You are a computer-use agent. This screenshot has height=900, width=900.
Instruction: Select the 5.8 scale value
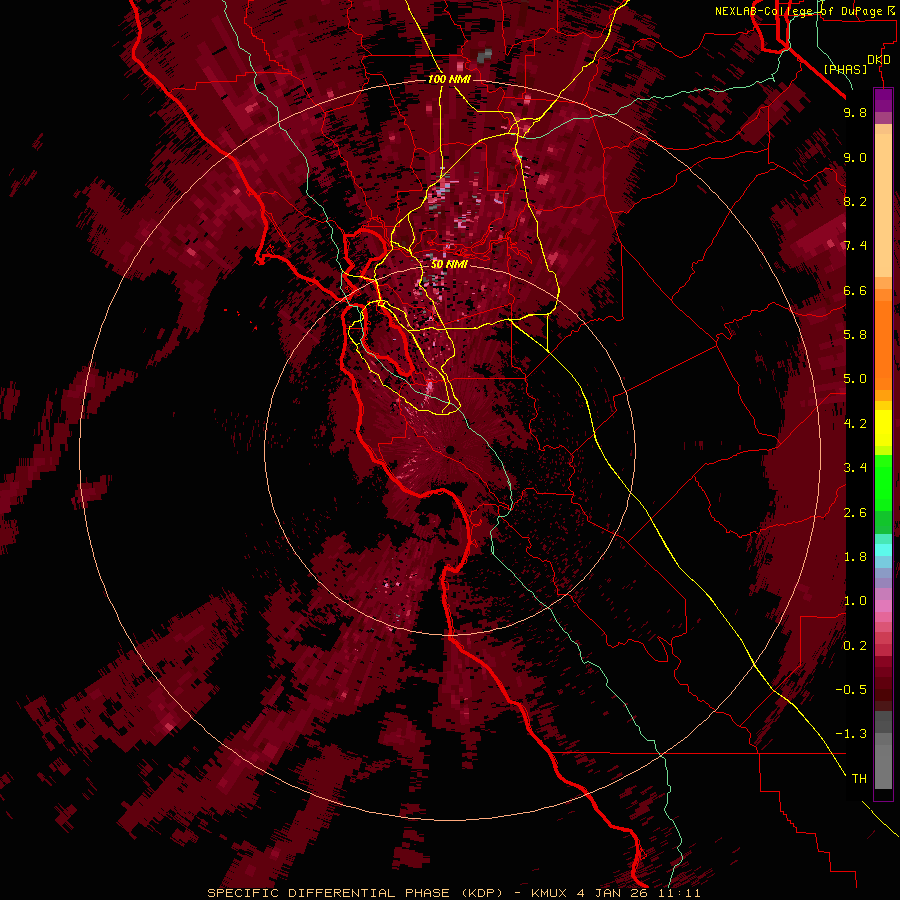pos(855,335)
